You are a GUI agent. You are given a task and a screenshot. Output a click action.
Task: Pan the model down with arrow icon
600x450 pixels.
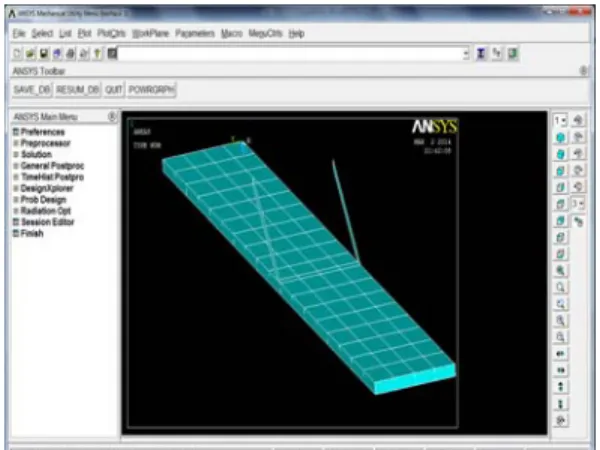pos(560,404)
